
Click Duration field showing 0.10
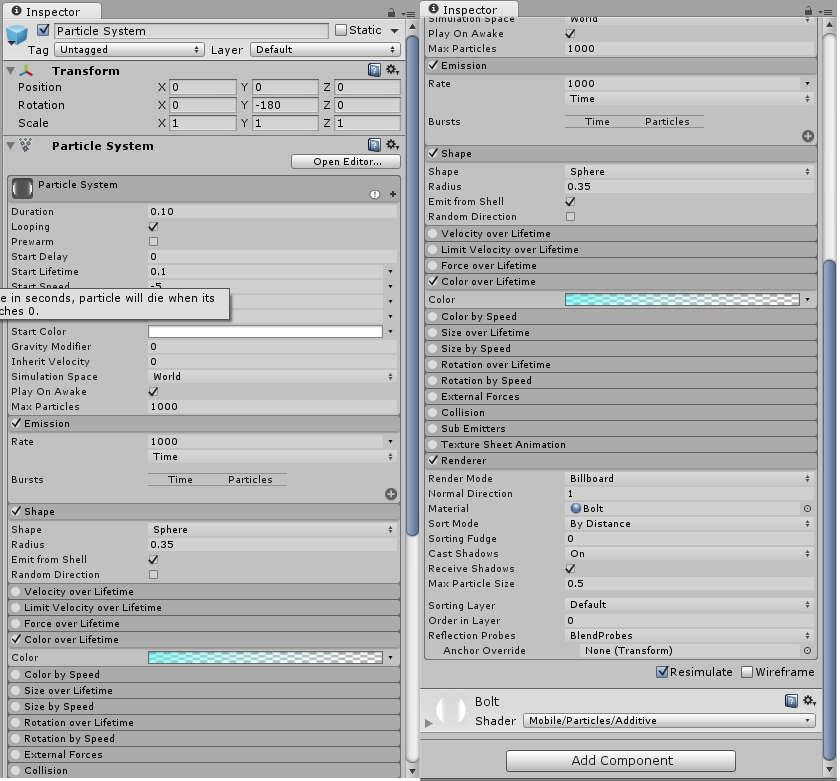click(272, 212)
